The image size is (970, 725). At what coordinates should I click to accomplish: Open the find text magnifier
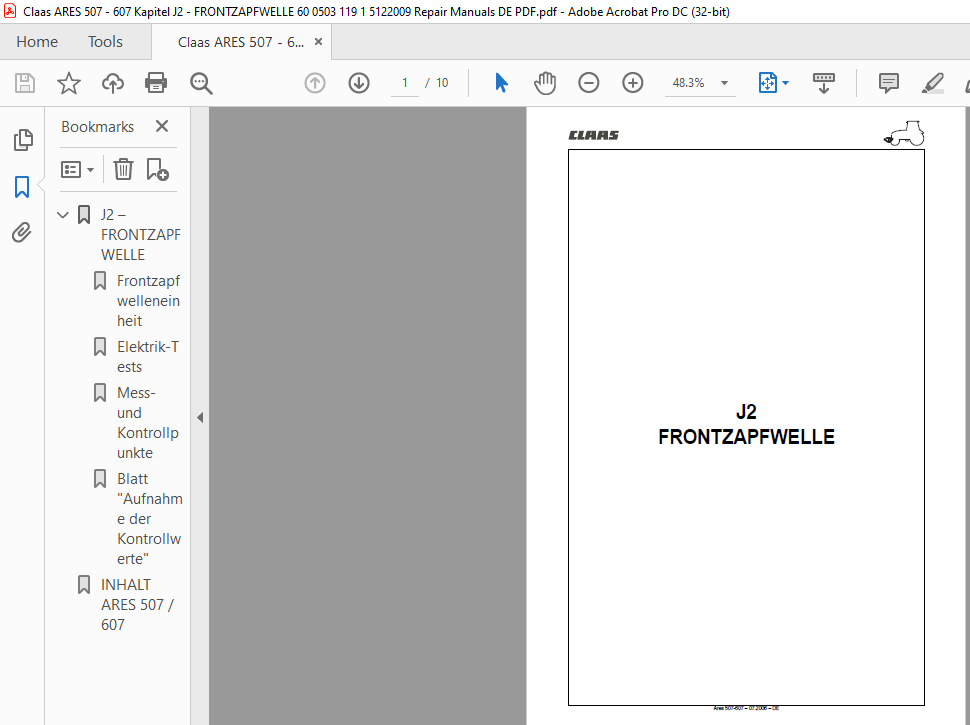(x=201, y=83)
